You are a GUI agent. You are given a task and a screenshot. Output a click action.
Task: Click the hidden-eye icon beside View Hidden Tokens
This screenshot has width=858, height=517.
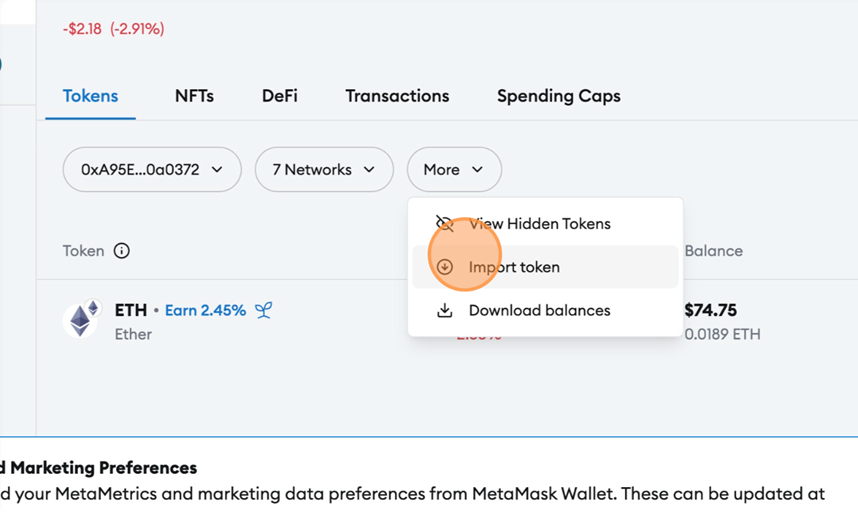(x=444, y=224)
